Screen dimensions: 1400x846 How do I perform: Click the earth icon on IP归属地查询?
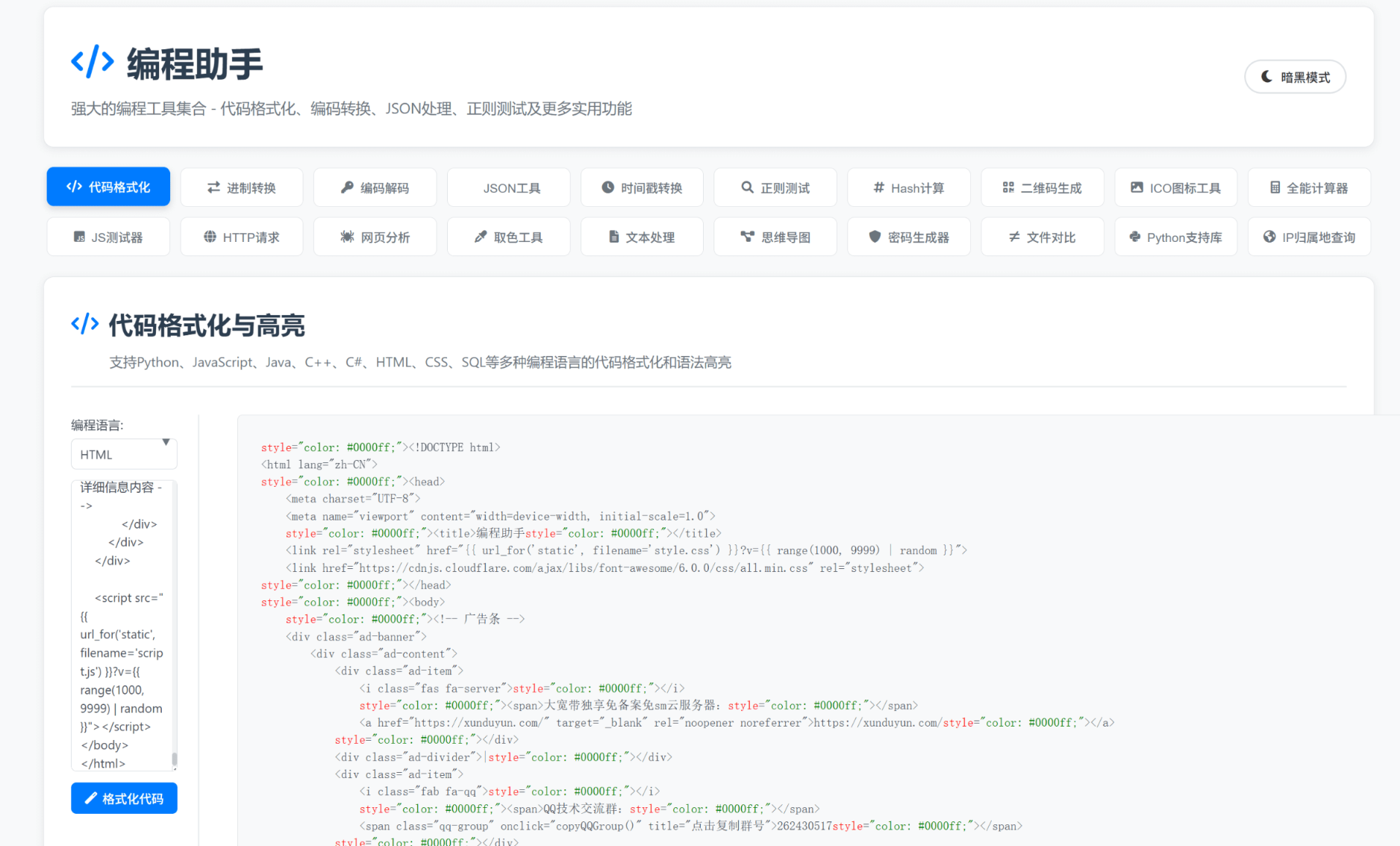coord(1269,237)
